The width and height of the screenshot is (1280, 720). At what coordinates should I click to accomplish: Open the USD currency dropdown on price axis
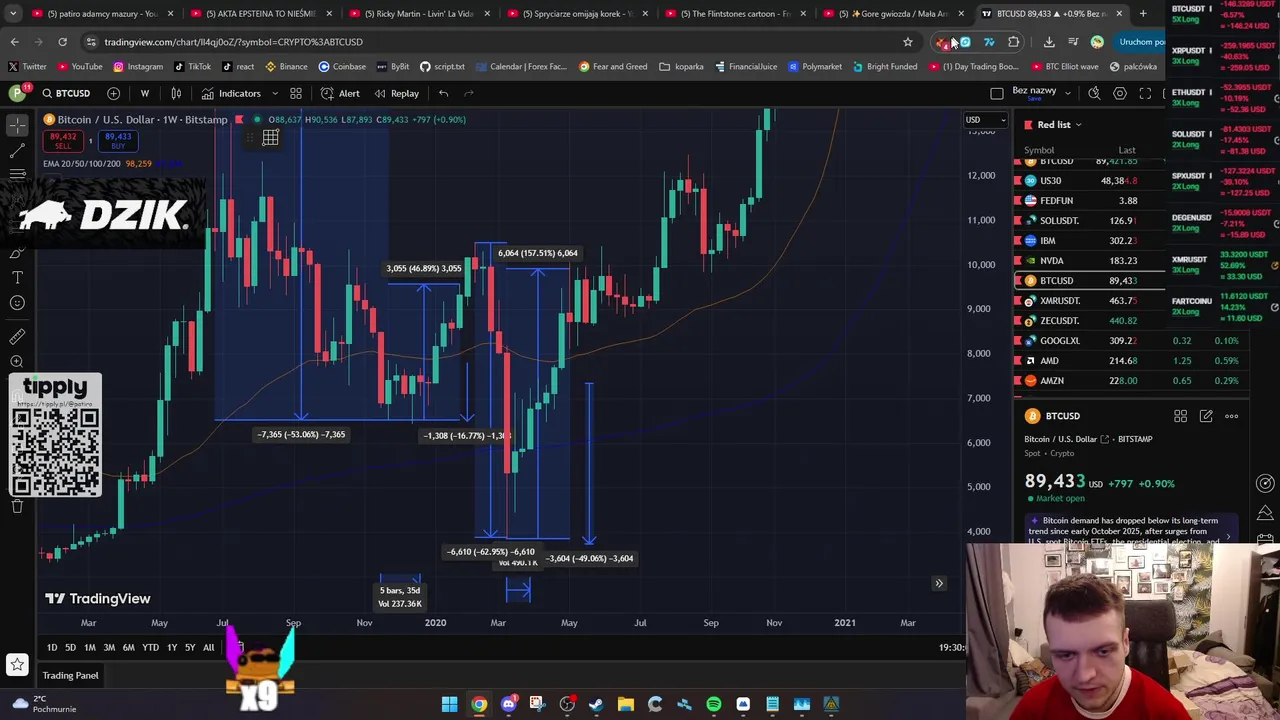pyautogui.click(x=985, y=120)
